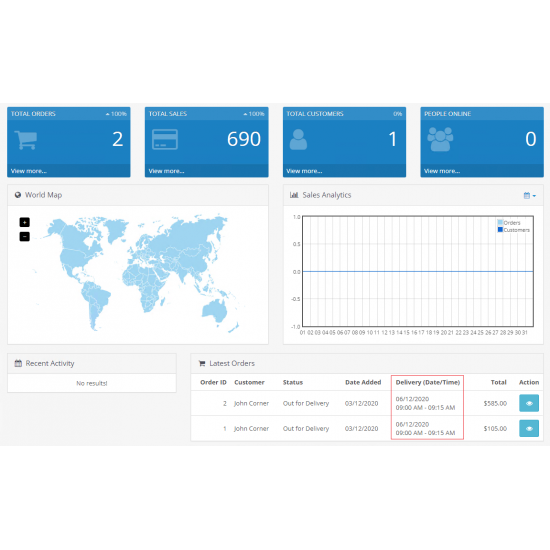Click the World Map panel title
Image resolution: width=550 pixels, height=550 pixels.
point(43,195)
